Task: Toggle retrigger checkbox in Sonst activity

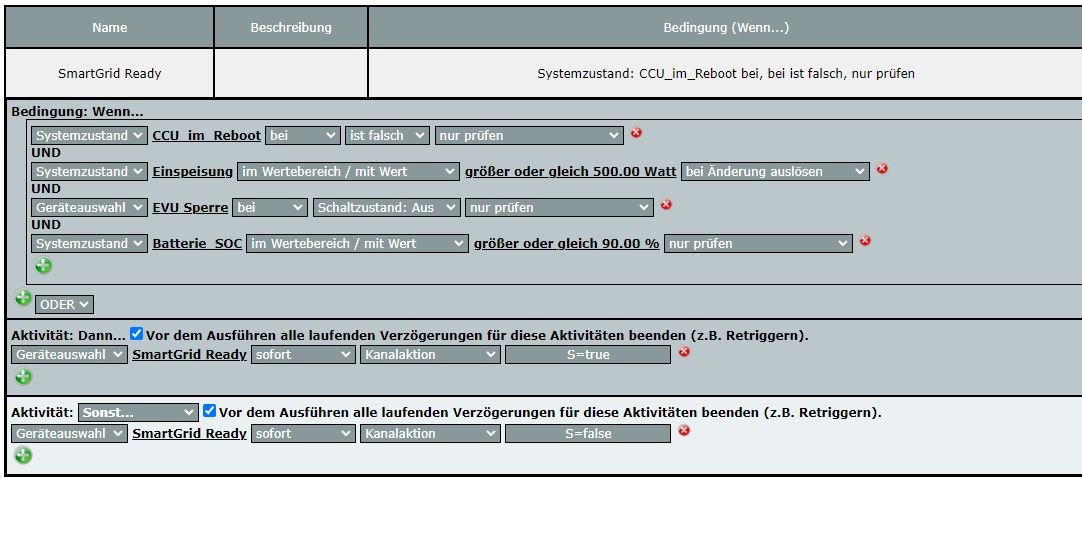Action: pyautogui.click(x=209, y=411)
